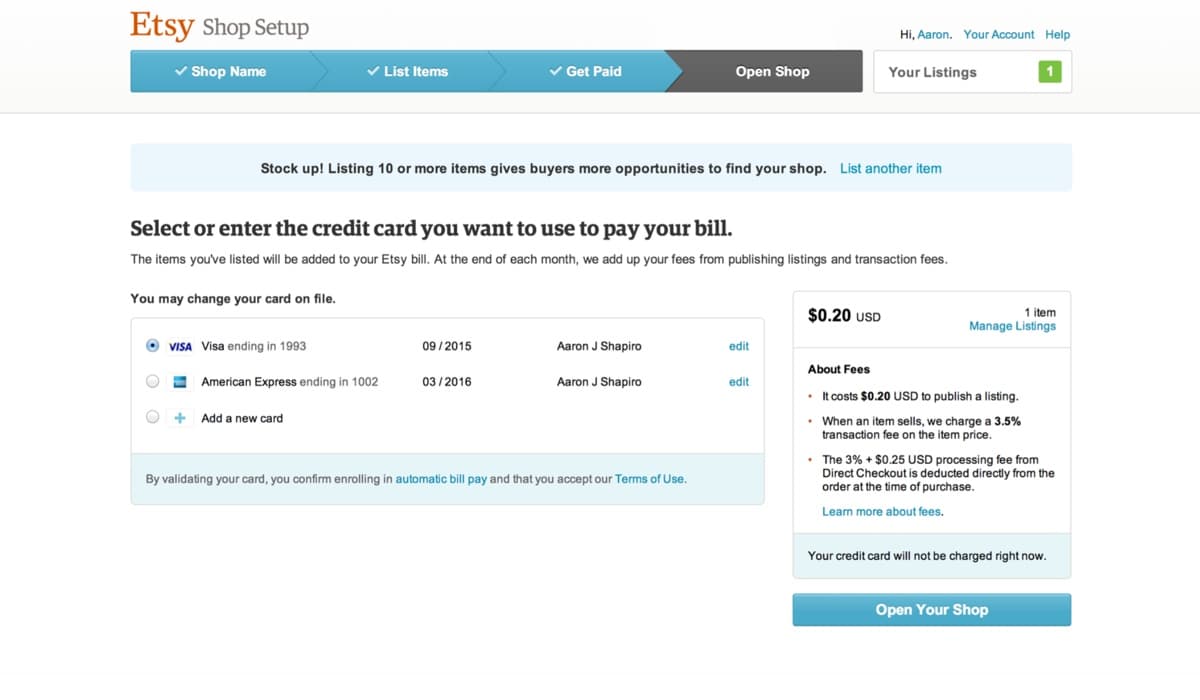Click the checkmark on the Get Paid step

click(x=556, y=71)
